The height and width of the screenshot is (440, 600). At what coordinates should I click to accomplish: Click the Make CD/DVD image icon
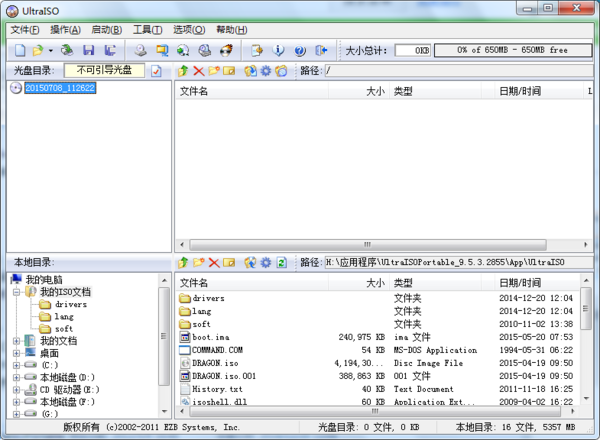coord(140,50)
